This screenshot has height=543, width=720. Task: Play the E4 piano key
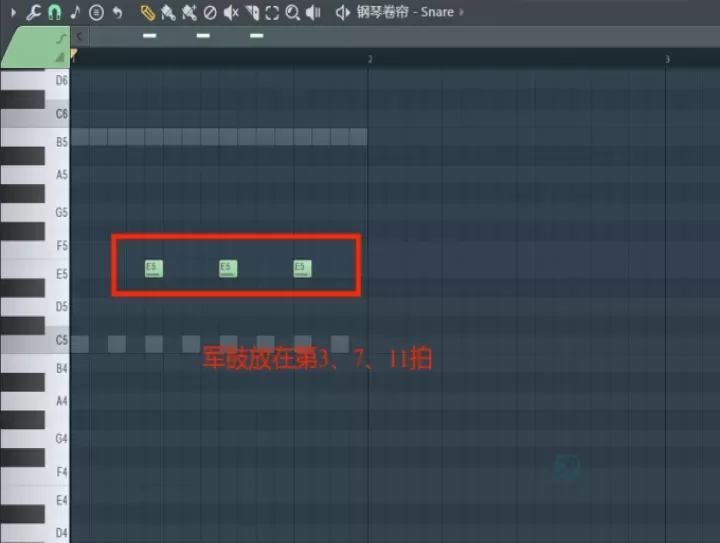coord(57,500)
